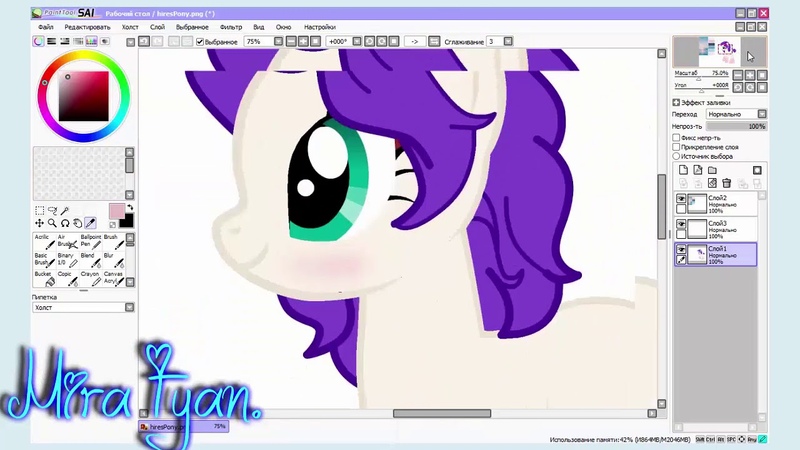Choose the Basic Brush tool
The width and height of the screenshot is (800, 450).
[x=44, y=260]
